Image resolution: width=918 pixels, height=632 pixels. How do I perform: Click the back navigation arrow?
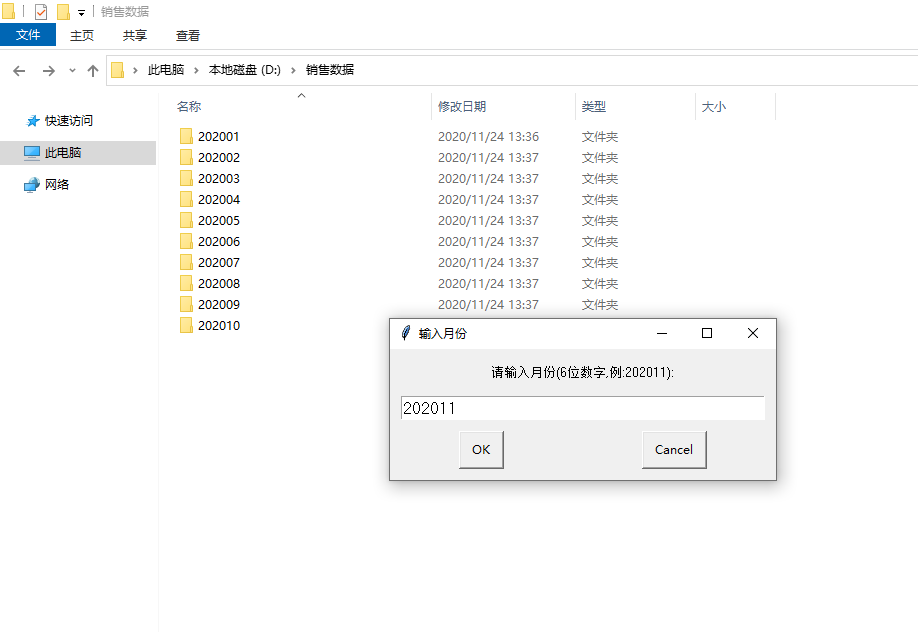point(18,71)
